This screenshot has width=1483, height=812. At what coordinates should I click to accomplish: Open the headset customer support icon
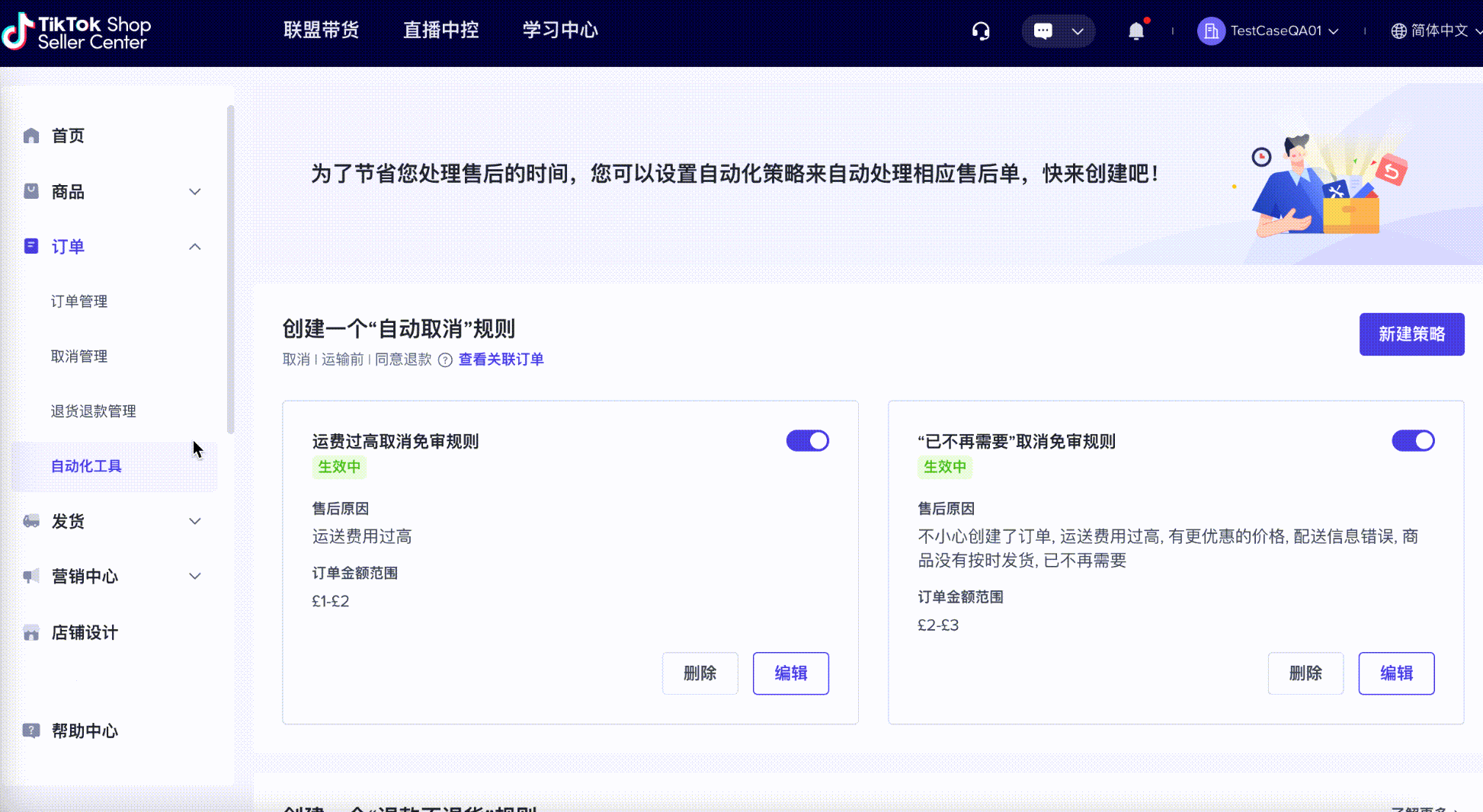point(981,31)
